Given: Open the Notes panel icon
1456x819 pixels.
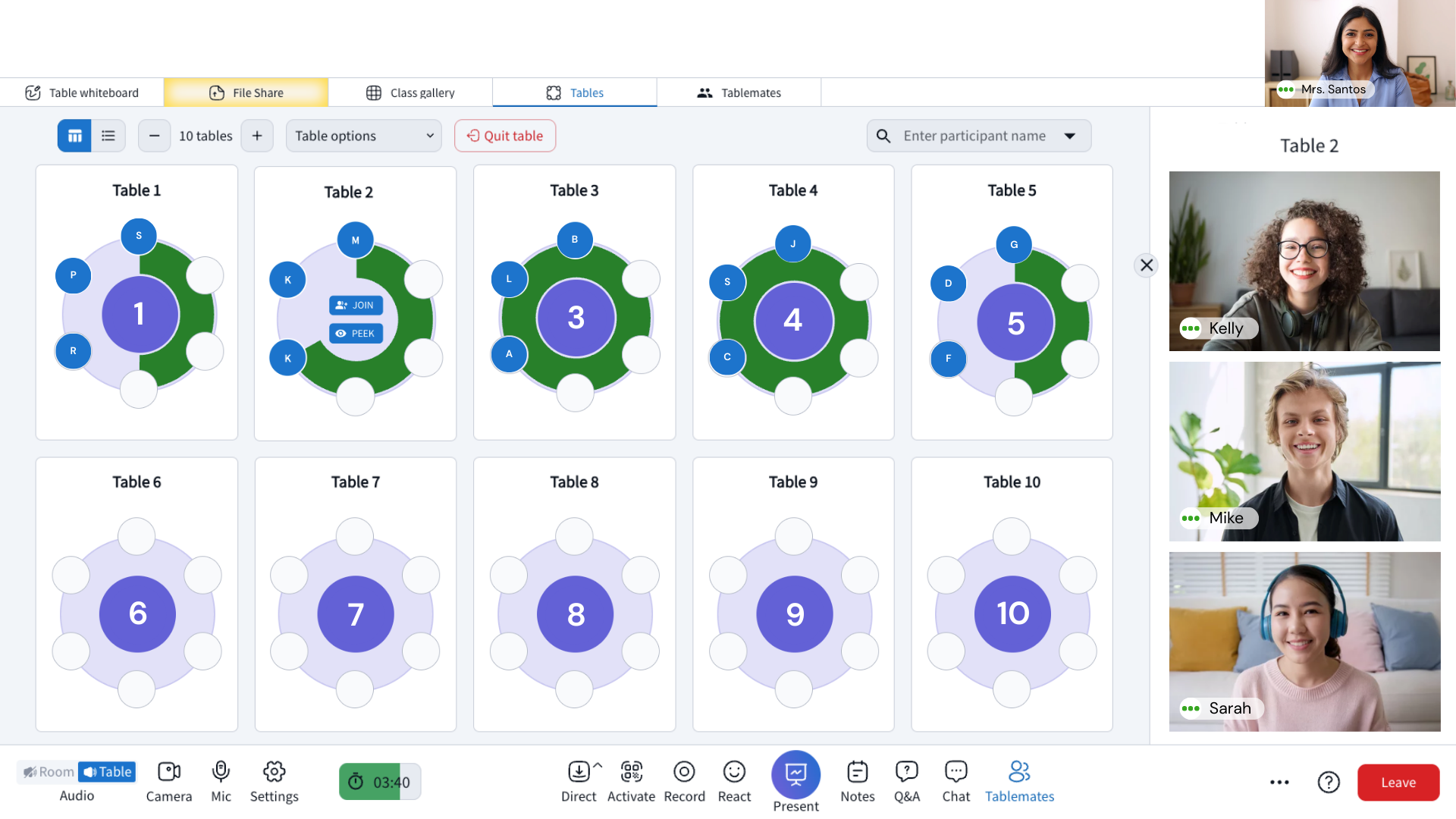Looking at the screenshot, I should [857, 772].
